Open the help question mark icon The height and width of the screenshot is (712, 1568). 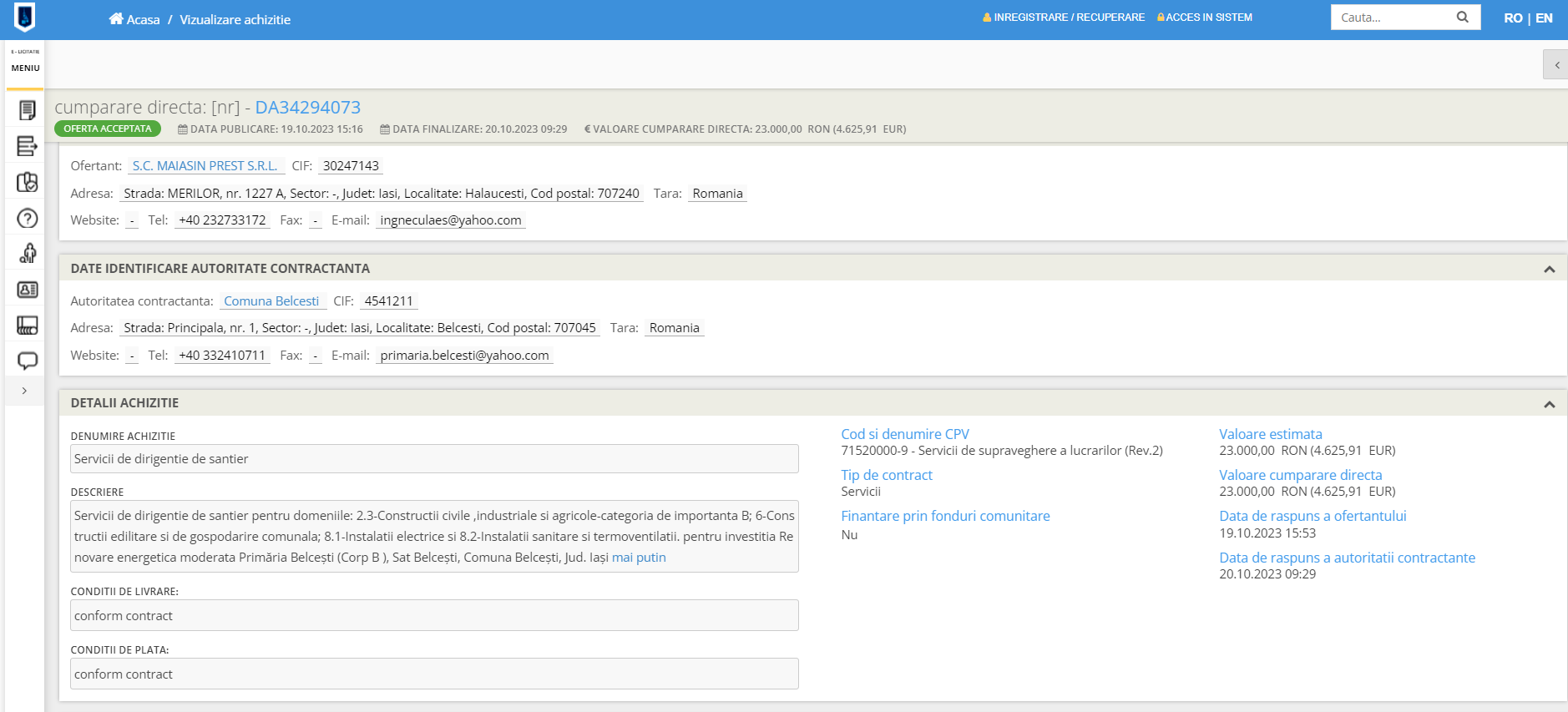(x=27, y=219)
